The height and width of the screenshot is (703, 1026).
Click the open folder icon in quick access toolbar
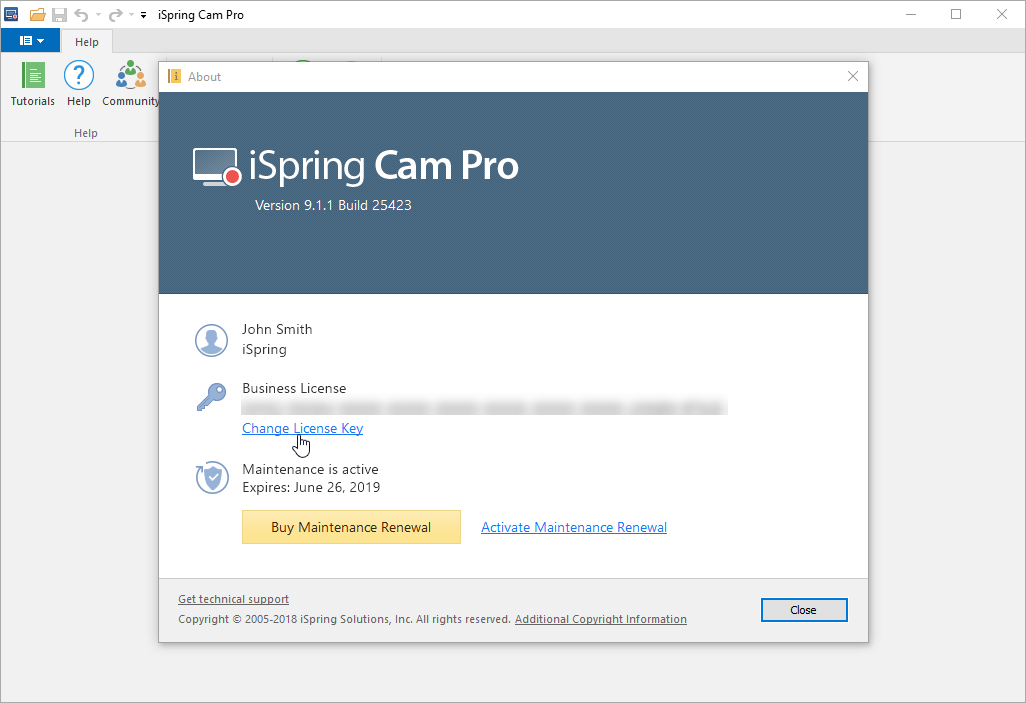[x=38, y=15]
